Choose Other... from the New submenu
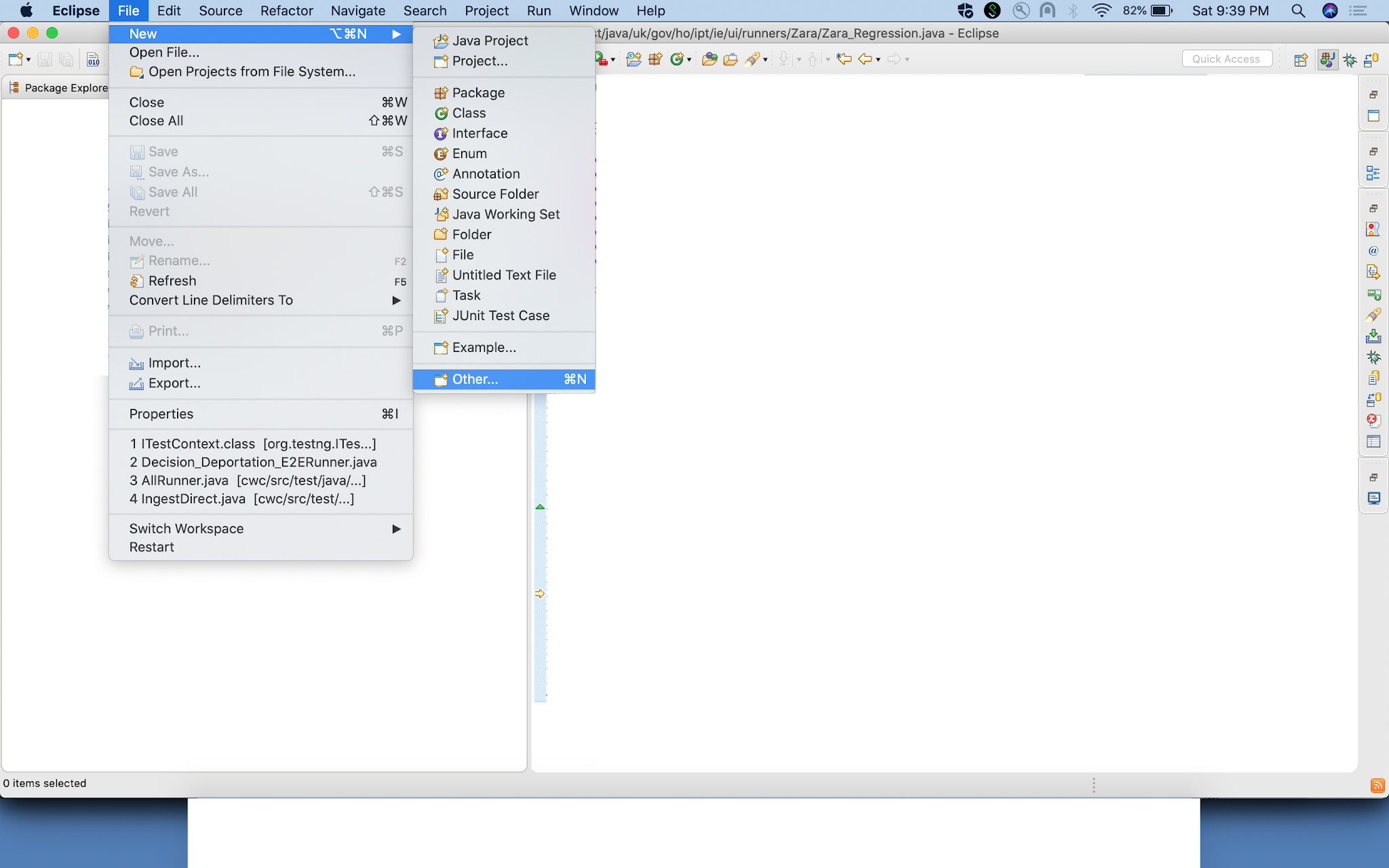The image size is (1389, 868). [x=474, y=379]
